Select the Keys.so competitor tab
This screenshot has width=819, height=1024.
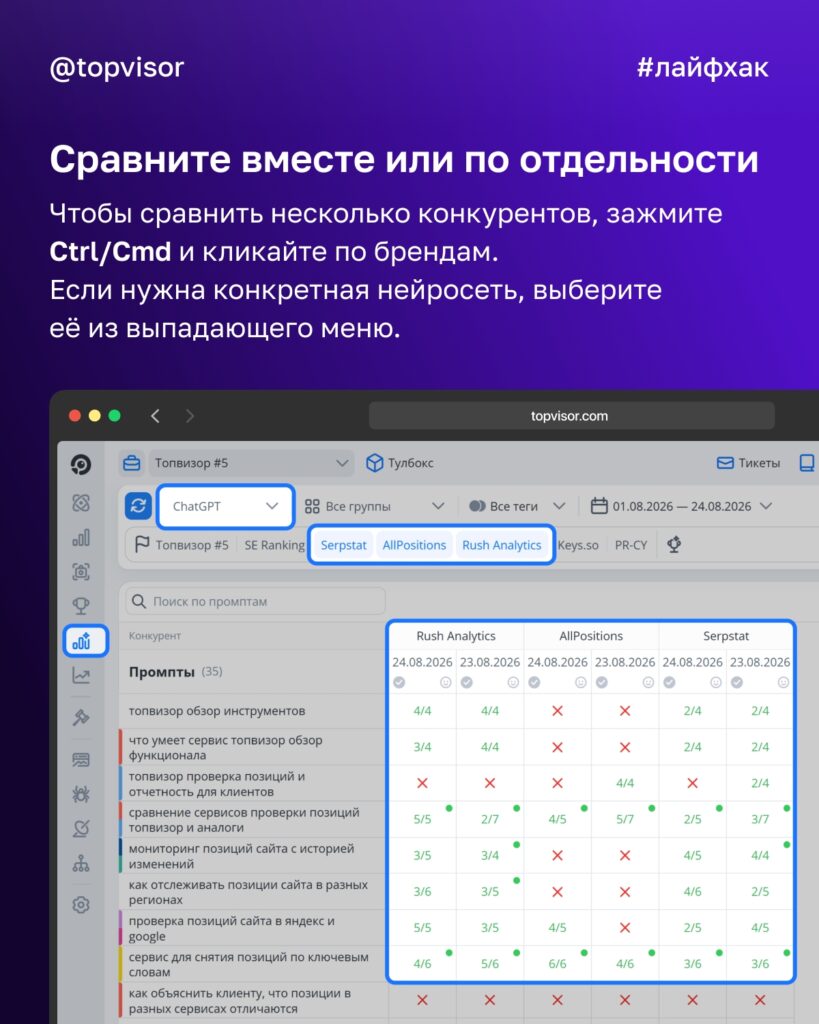578,545
